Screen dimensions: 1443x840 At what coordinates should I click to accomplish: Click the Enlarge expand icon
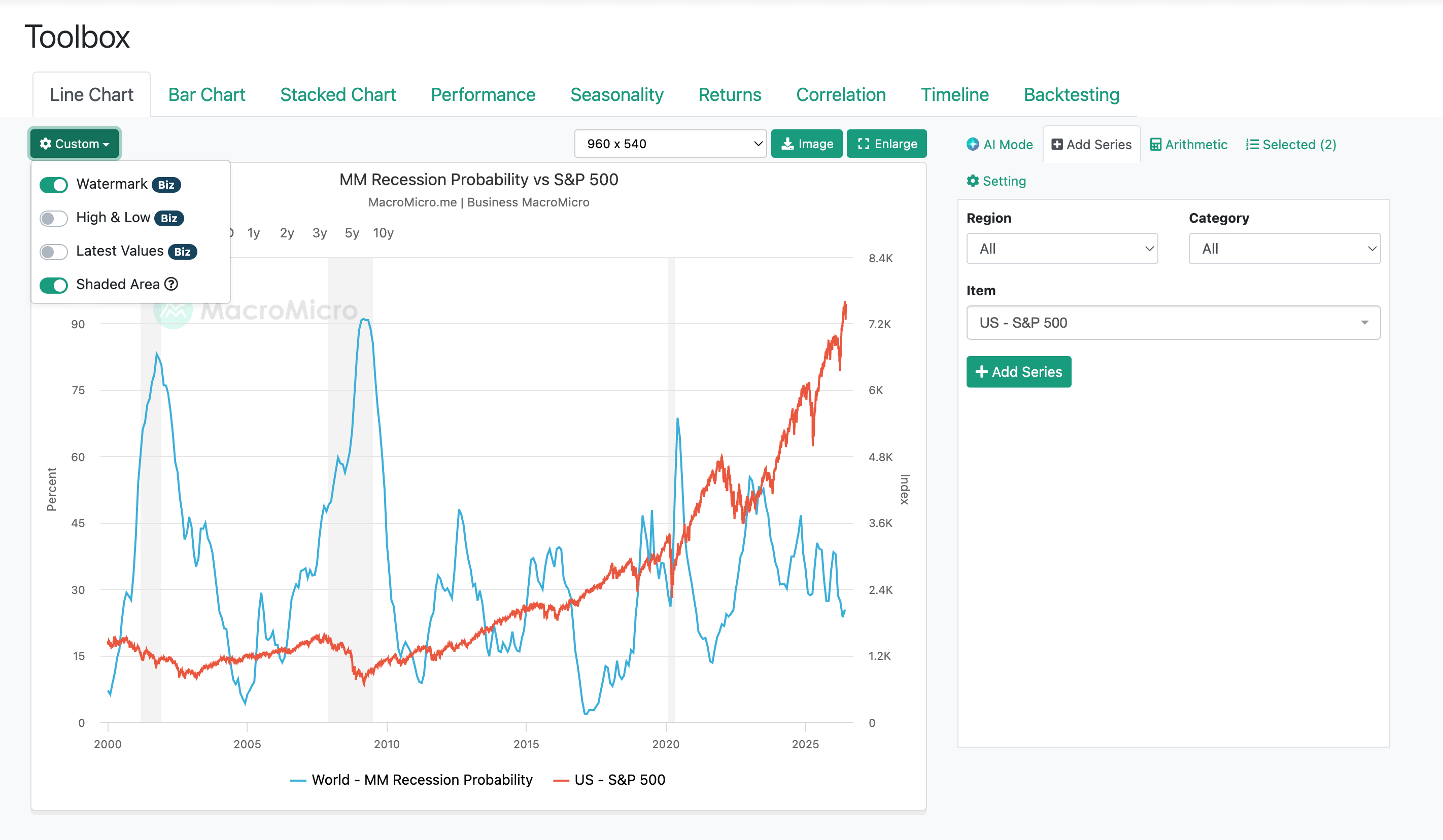(863, 144)
